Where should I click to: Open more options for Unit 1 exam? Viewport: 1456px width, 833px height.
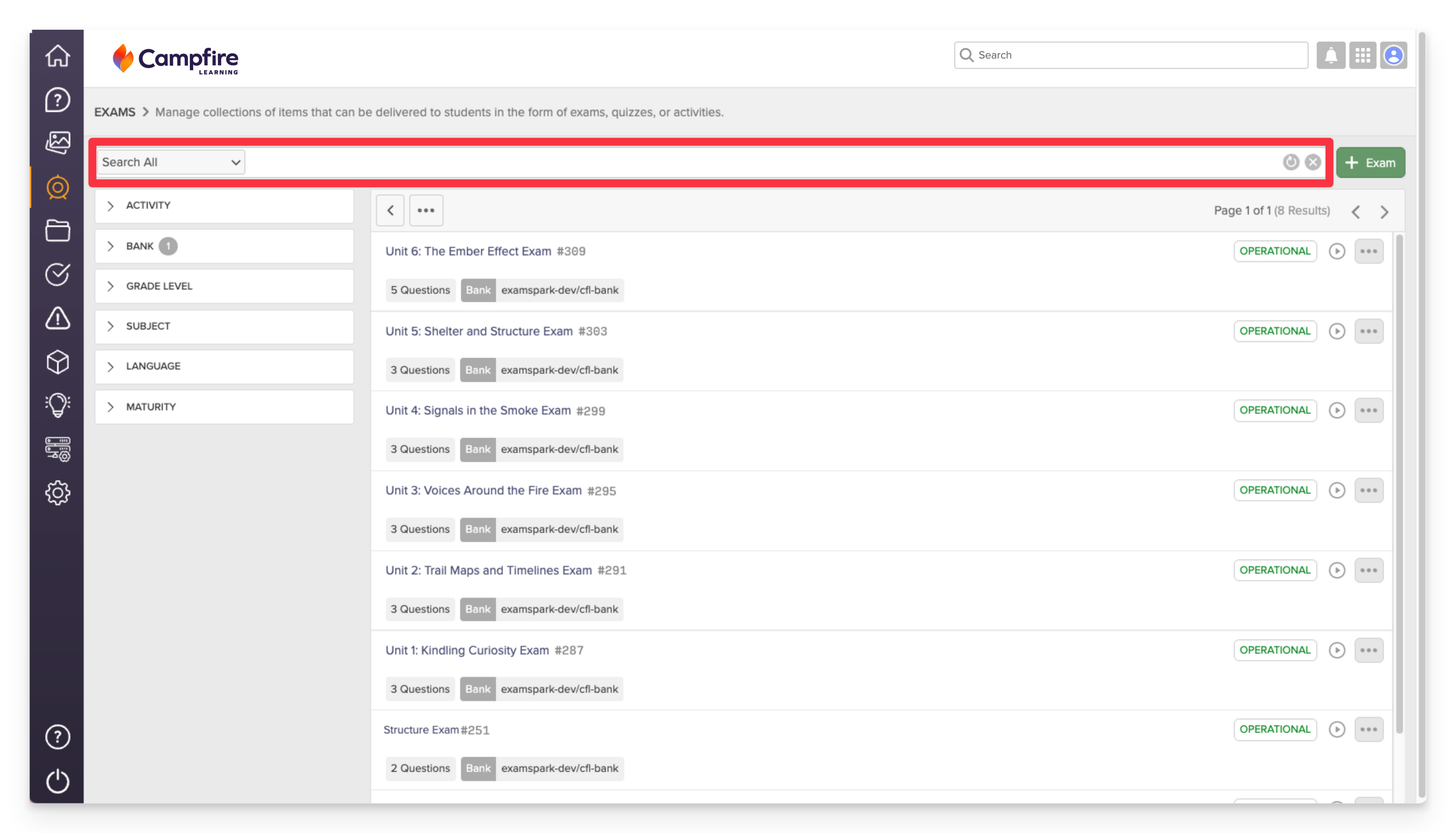[1368, 651]
